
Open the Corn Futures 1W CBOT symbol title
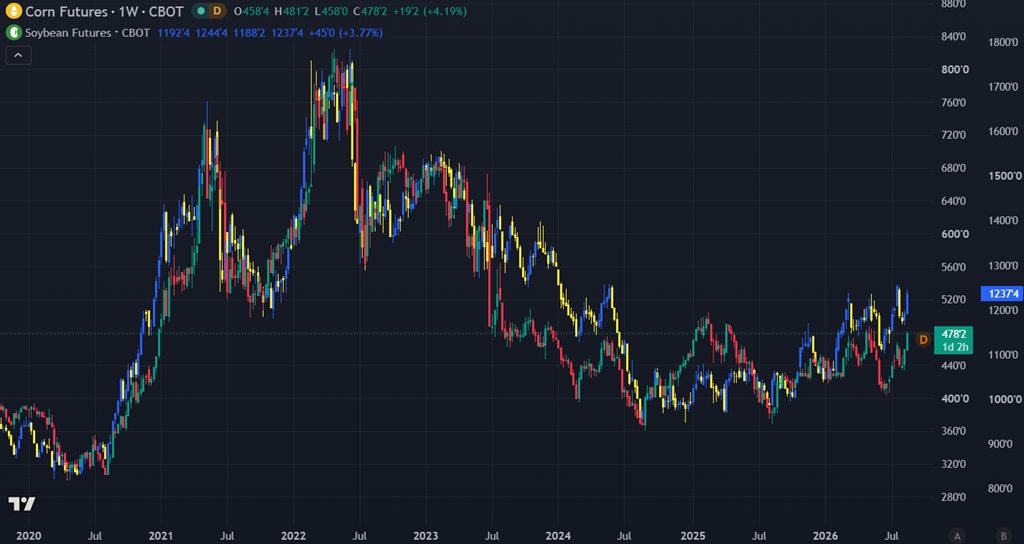104,12
